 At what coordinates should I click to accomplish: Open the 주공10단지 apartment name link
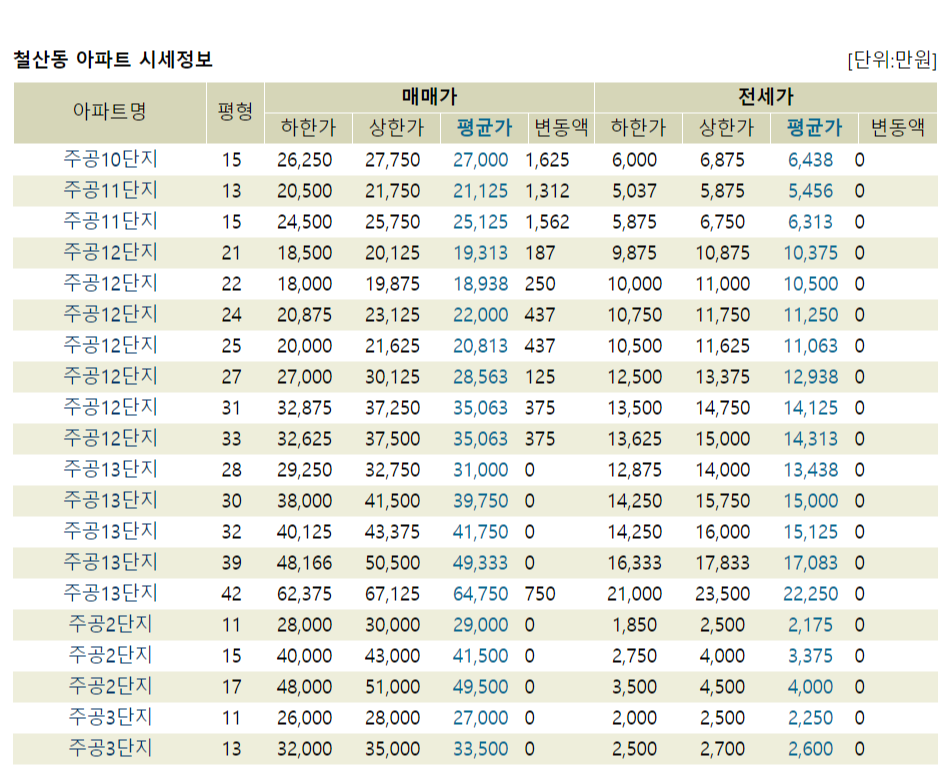click(110, 160)
